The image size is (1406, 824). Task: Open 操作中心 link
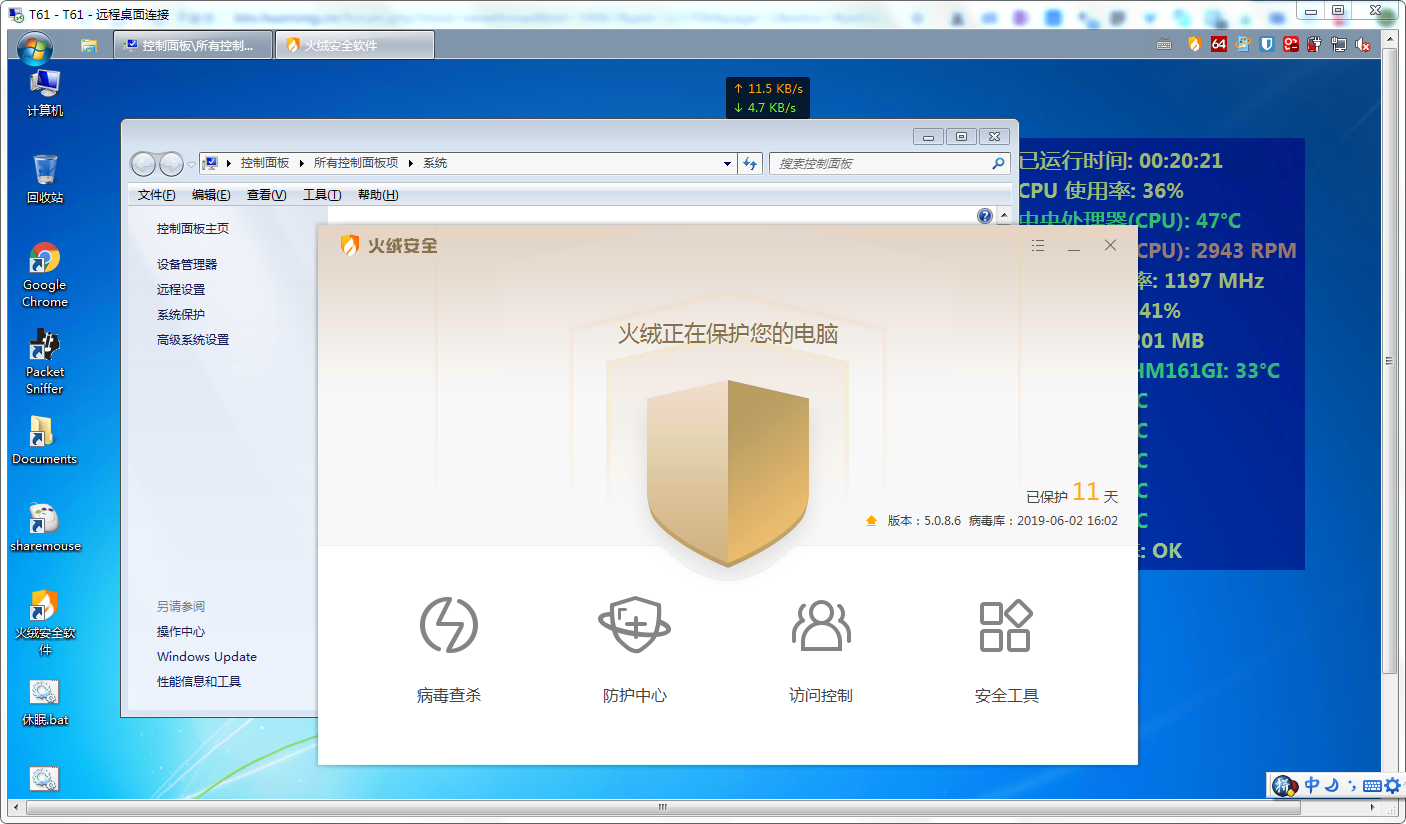pos(181,632)
